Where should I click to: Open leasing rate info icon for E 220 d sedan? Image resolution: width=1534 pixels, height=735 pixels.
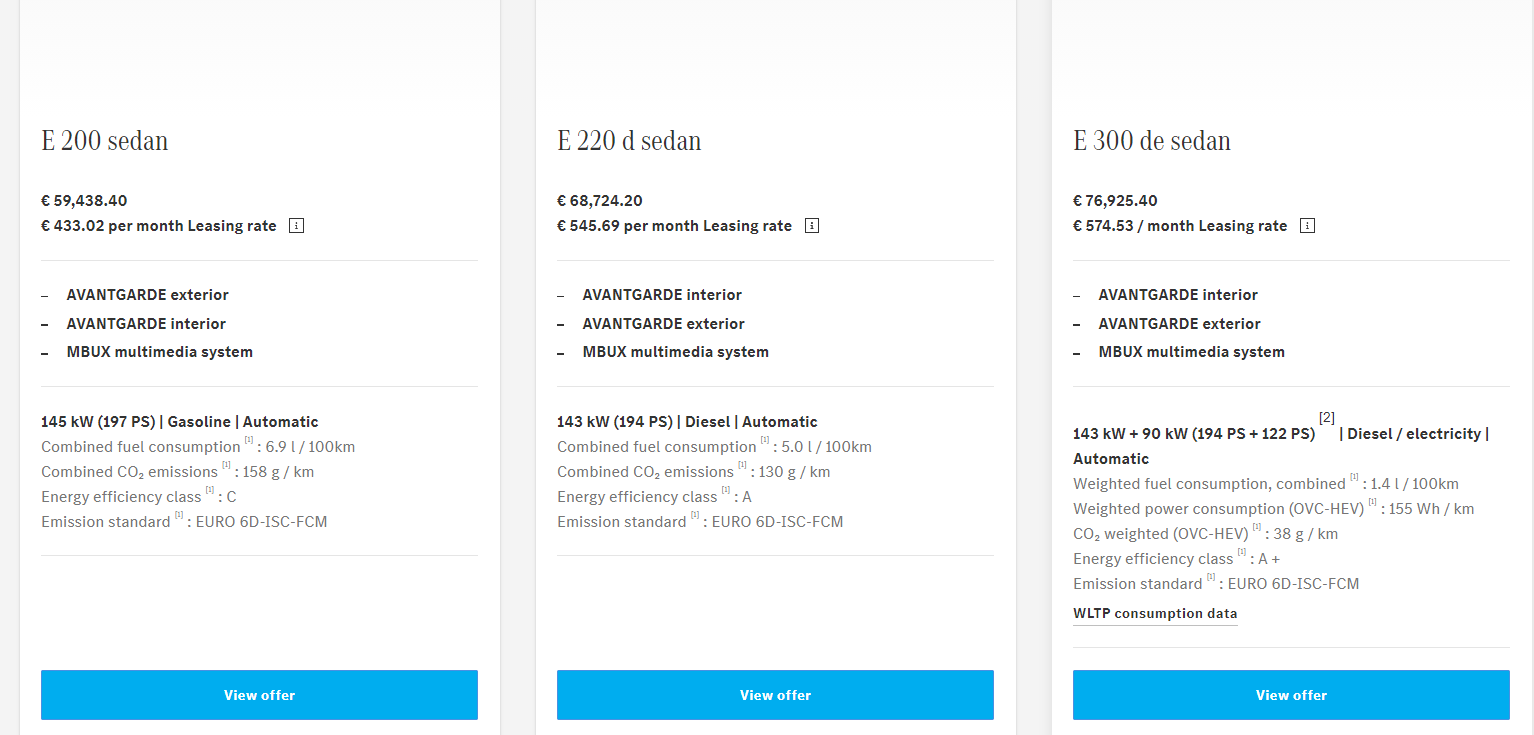(812, 226)
